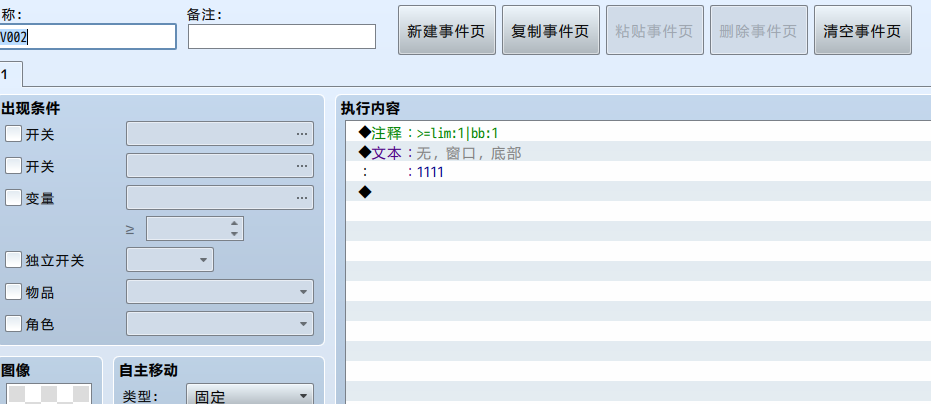
Task: Decrease the variable threshold with down arrow
Action: (x=235, y=234)
